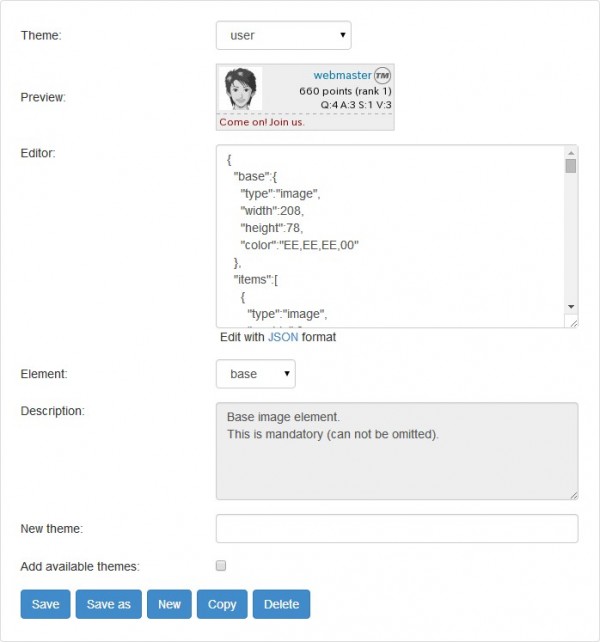Click the Description box resize handle

coord(572,494)
